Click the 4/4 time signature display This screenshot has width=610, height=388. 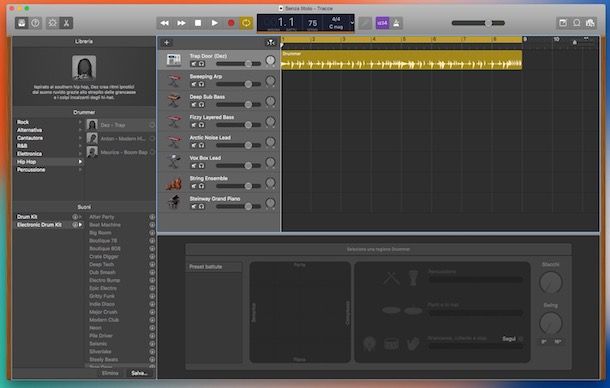(336, 19)
